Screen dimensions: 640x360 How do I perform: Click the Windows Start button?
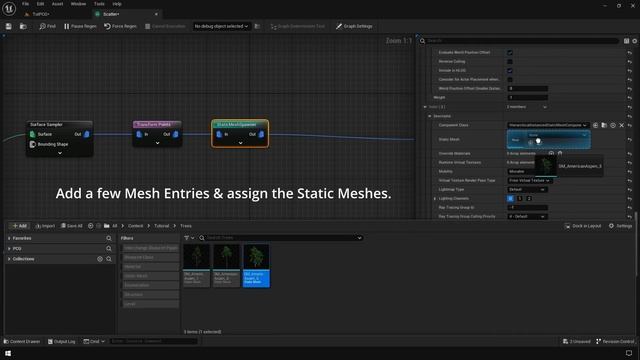tap(8, 353)
